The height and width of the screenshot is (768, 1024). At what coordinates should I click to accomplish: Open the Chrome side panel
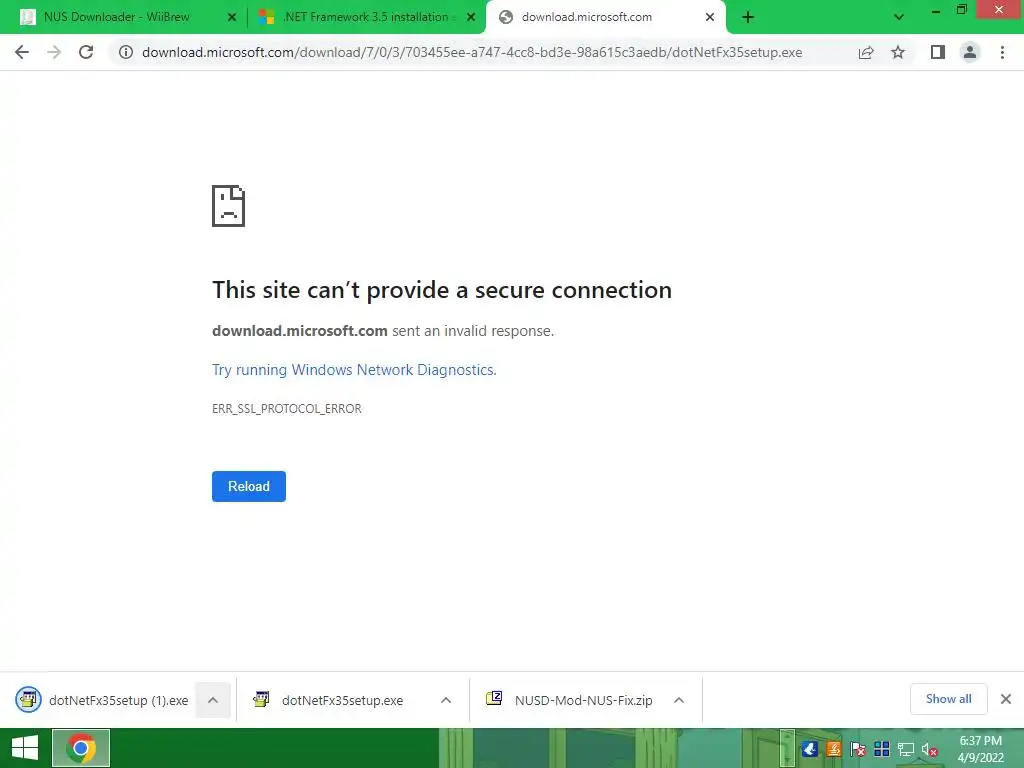click(x=938, y=52)
